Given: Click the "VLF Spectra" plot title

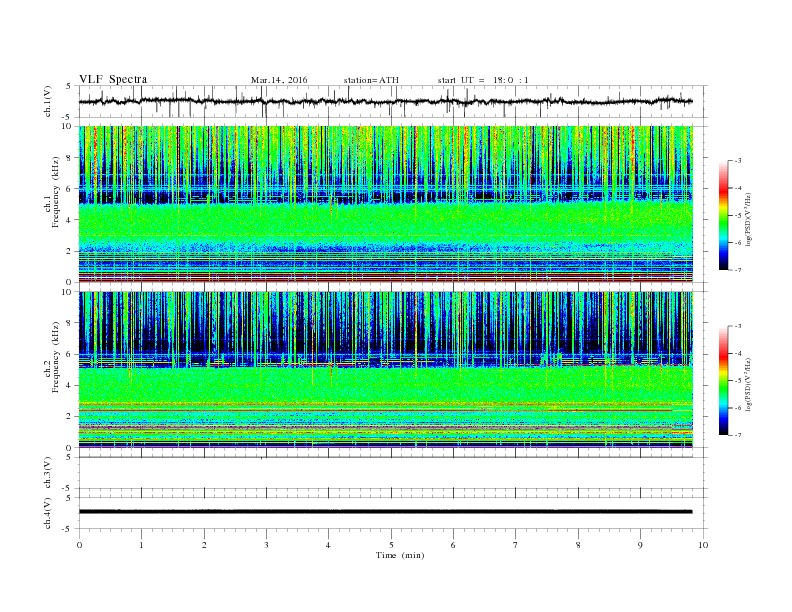Looking at the screenshot, I should point(113,79).
